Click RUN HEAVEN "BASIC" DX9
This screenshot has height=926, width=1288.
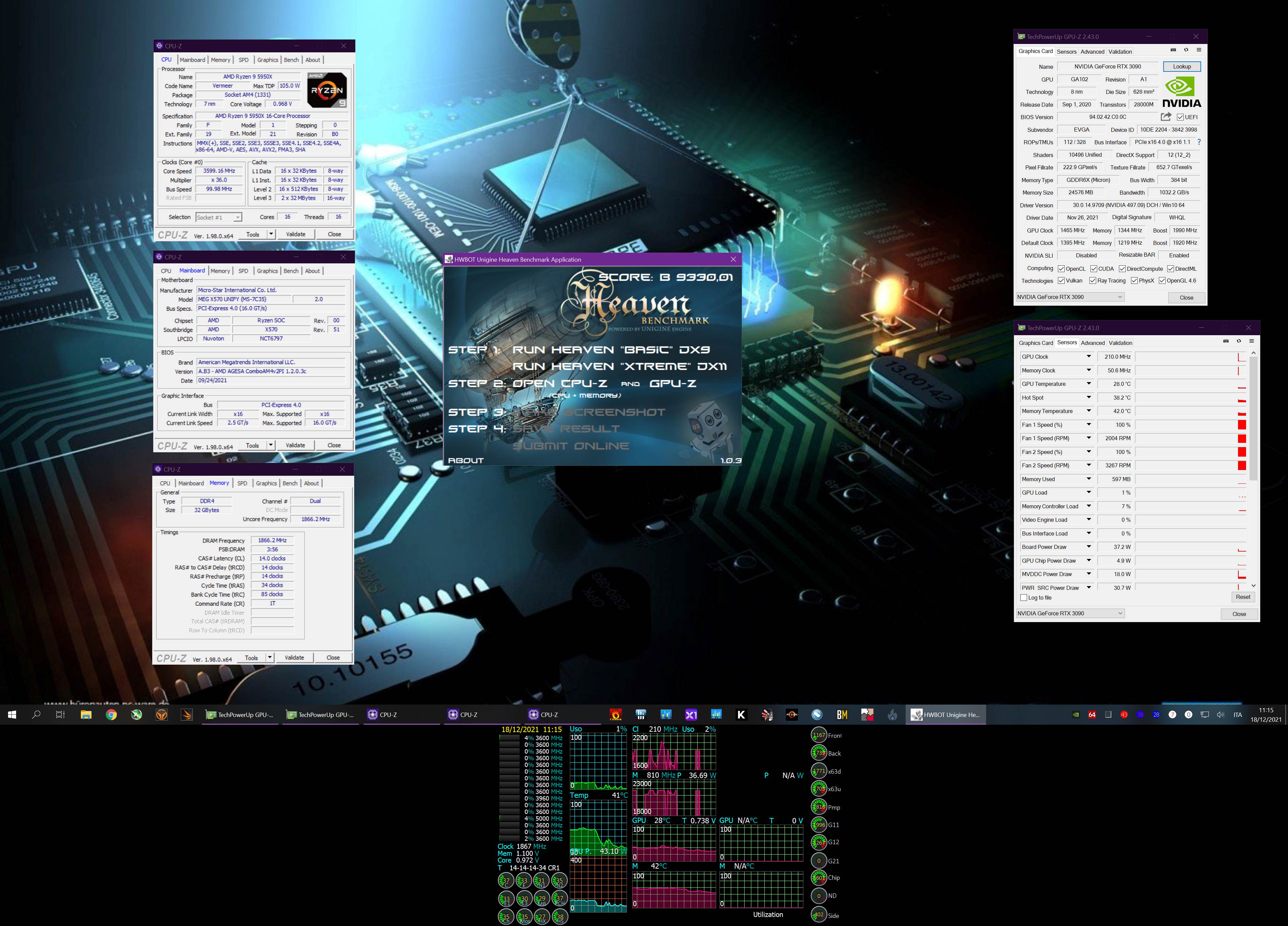pos(611,350)
